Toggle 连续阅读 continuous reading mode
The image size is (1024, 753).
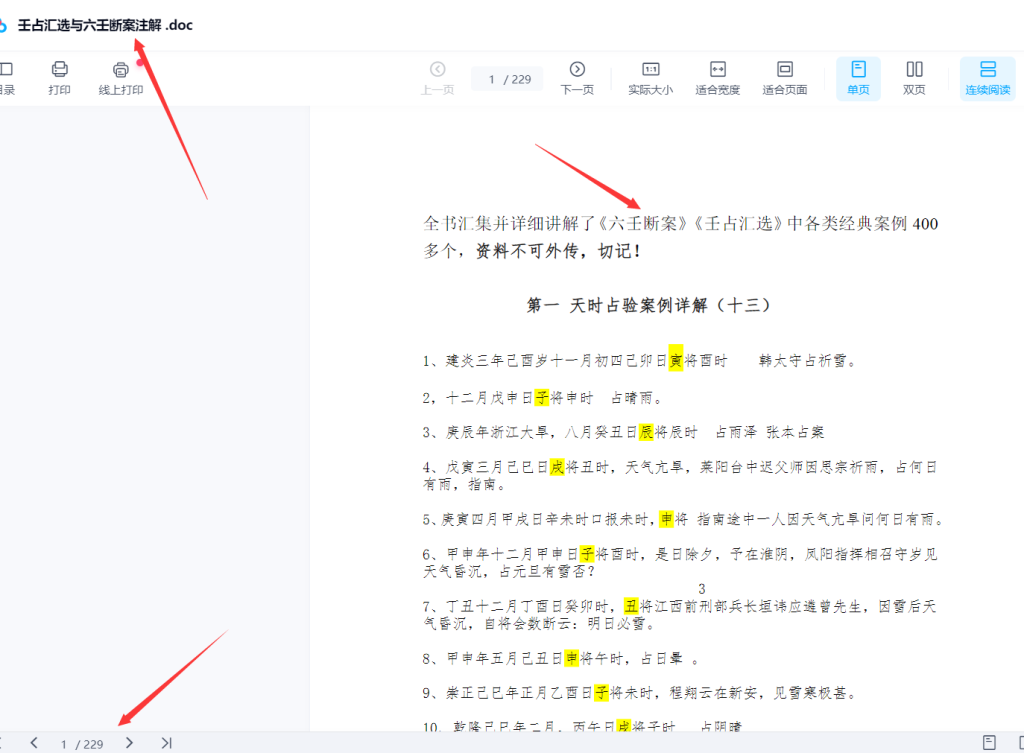pos(988,78)
